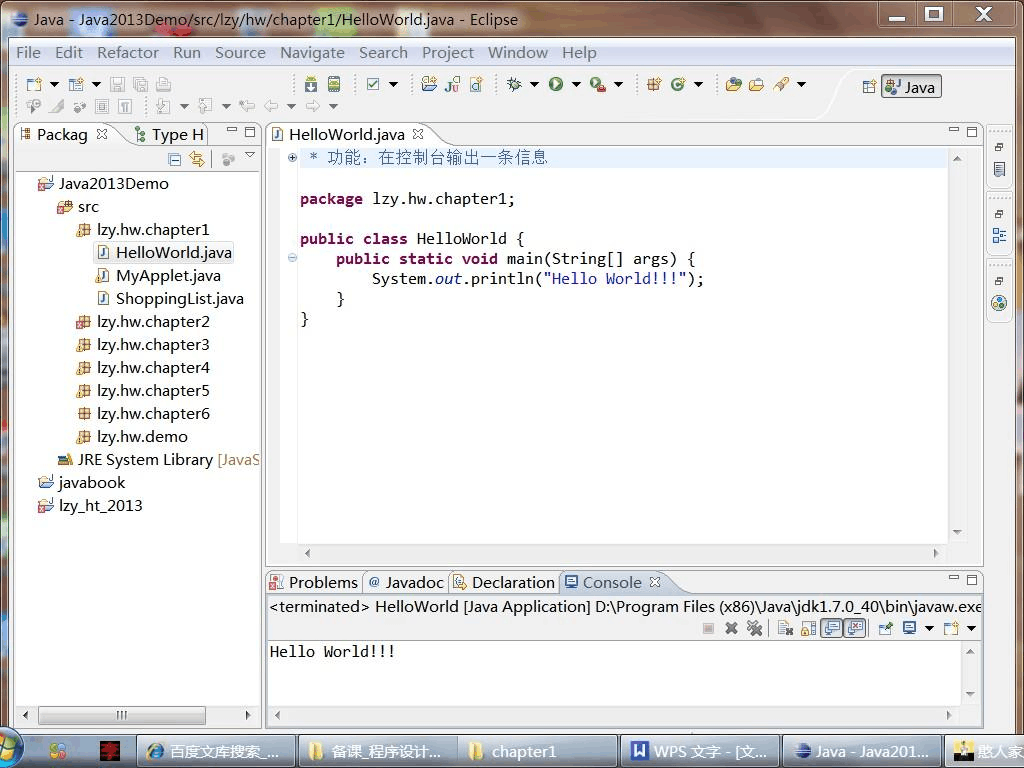Open dropdown next to Debug icon
The width and height of the screenshot is (1024, 768).
click(534, 84)
